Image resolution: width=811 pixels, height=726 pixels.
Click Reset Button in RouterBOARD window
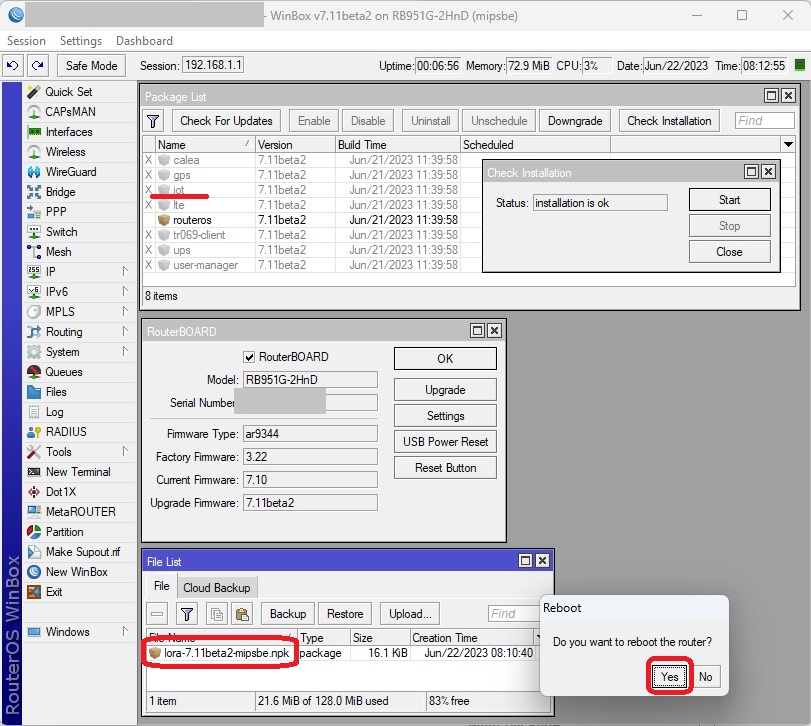click(x=445, y=468)
